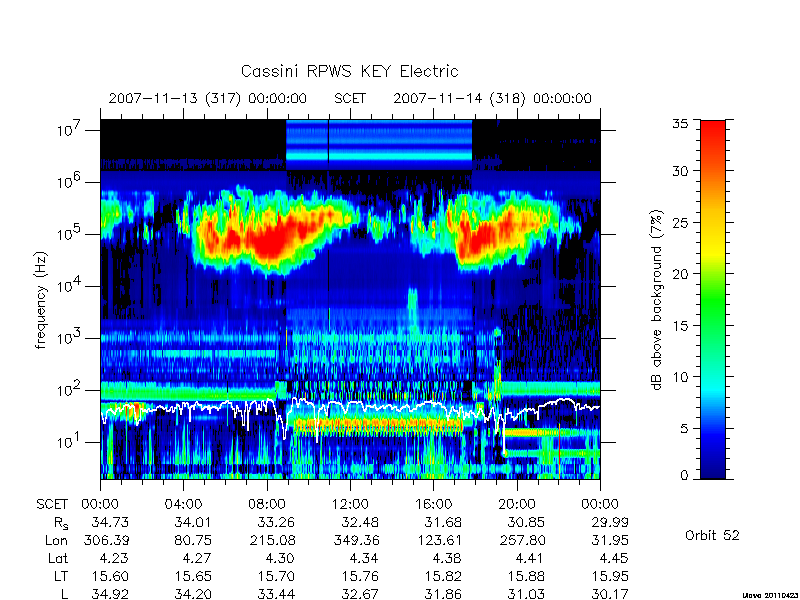Click the Lat value 4.23

click(114, 559)
